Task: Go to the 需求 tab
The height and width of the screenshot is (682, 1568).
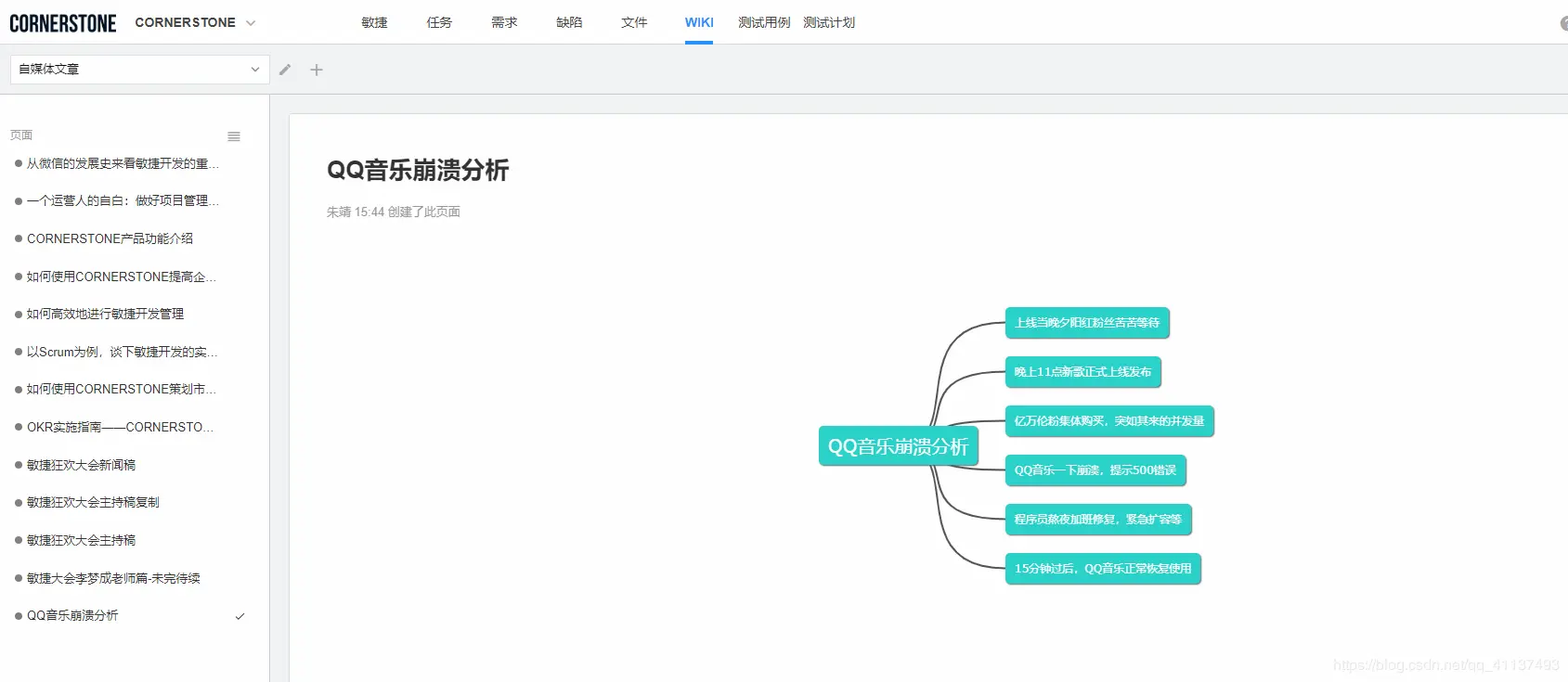Action: (505, 22)
